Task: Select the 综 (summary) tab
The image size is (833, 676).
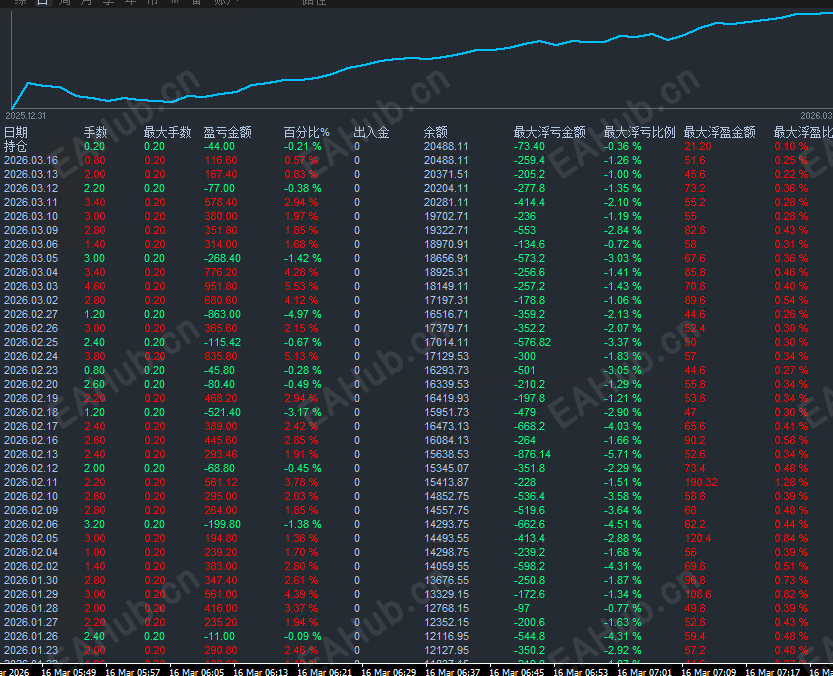Action: [18, 3]
